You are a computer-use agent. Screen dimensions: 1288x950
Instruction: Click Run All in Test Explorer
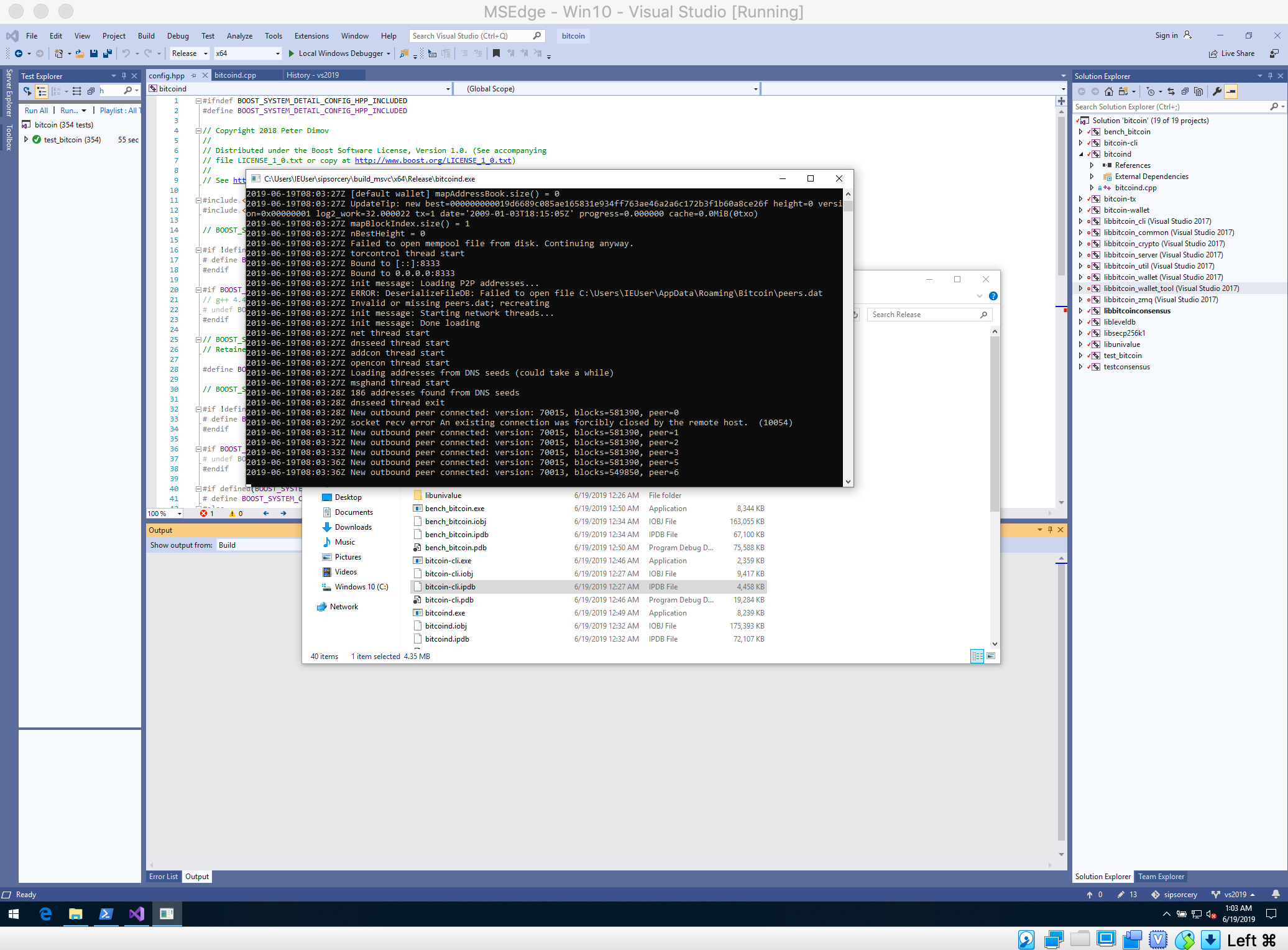point(36,110)
